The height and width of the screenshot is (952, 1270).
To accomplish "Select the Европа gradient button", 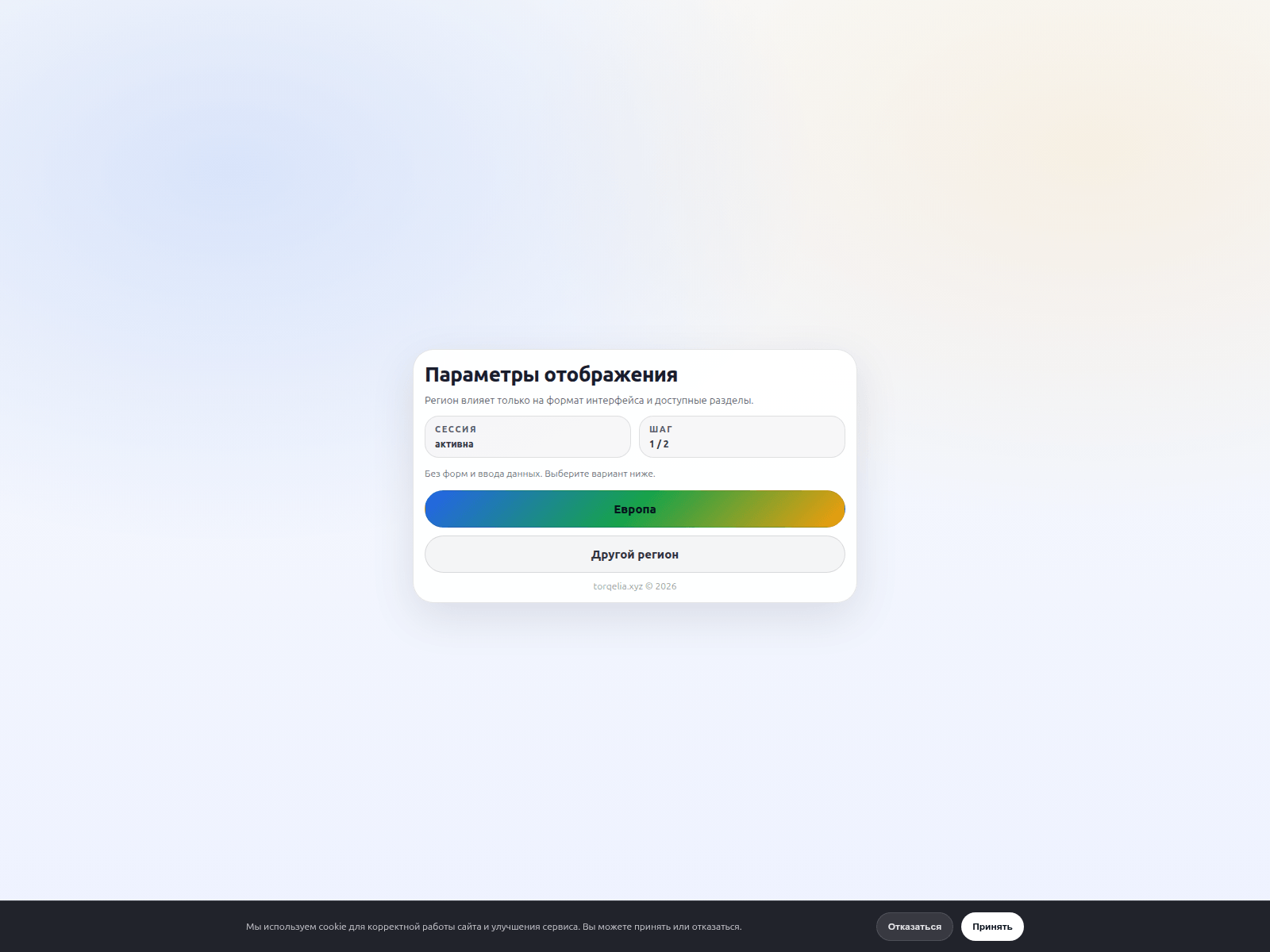I will [x=635, y=509].
